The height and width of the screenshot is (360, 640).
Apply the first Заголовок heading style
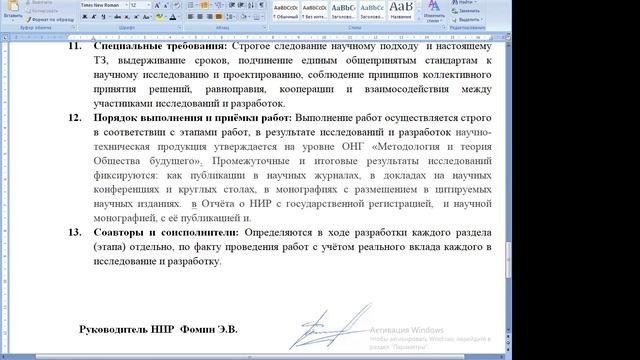click(x=343, y=11)
